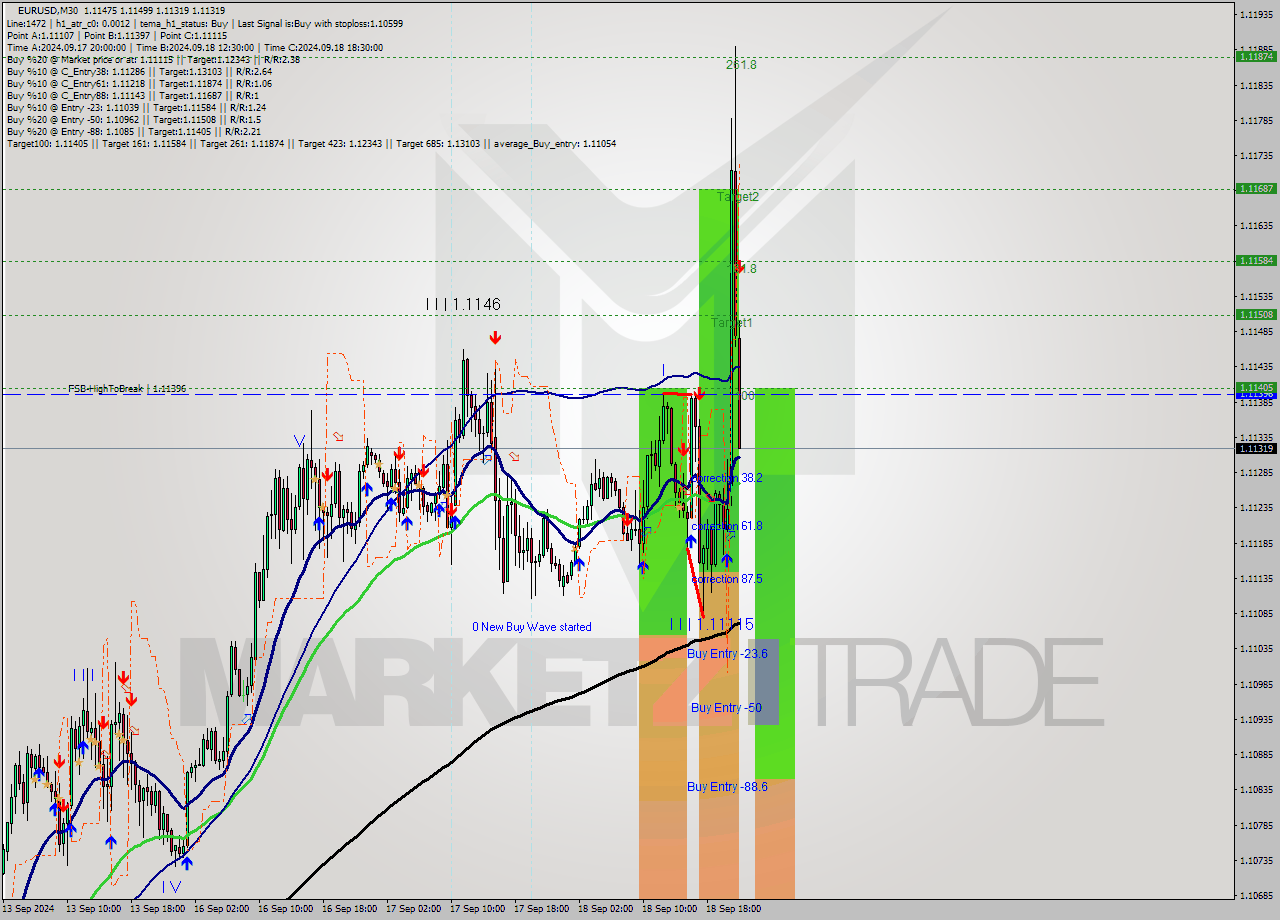Click the 'FSB-HighToBreak | 1.11396' label

coord(127,388)
